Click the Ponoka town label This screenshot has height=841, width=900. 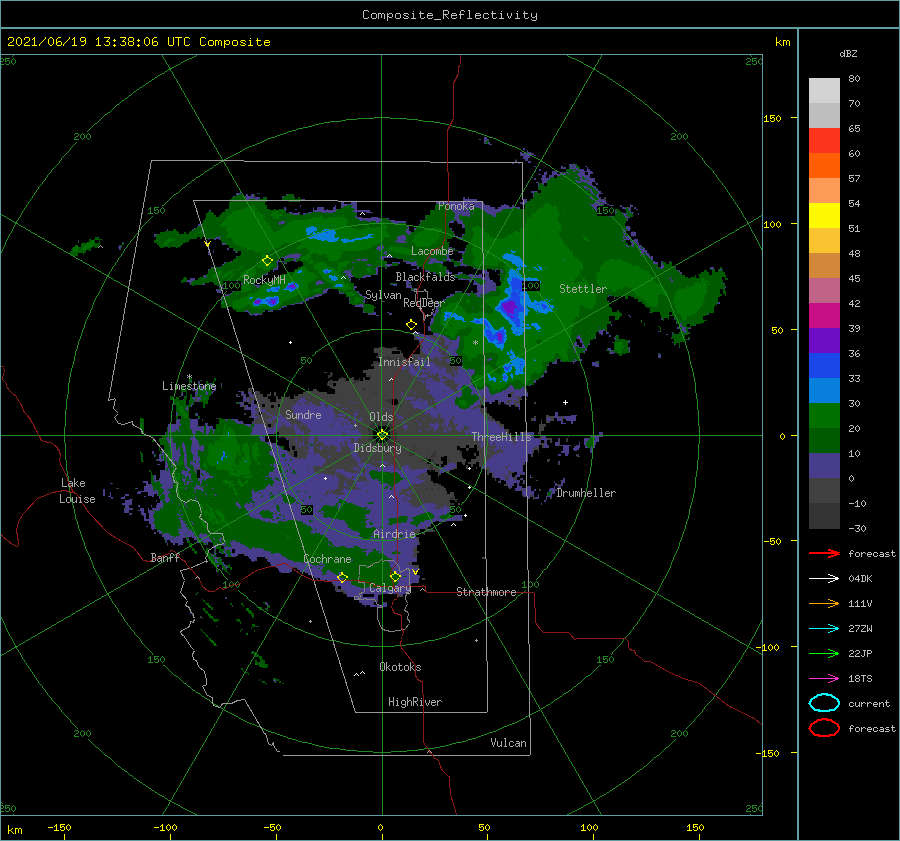(456, 206)
